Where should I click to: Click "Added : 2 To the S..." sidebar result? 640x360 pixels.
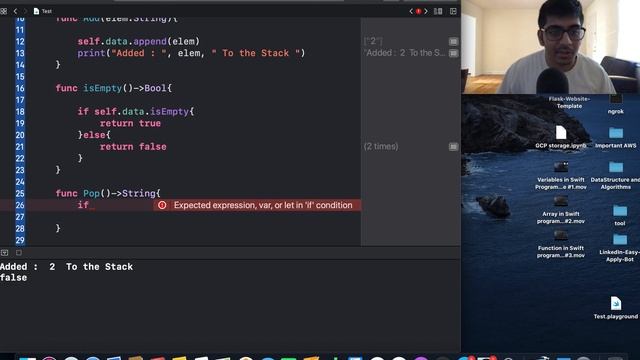404,53
